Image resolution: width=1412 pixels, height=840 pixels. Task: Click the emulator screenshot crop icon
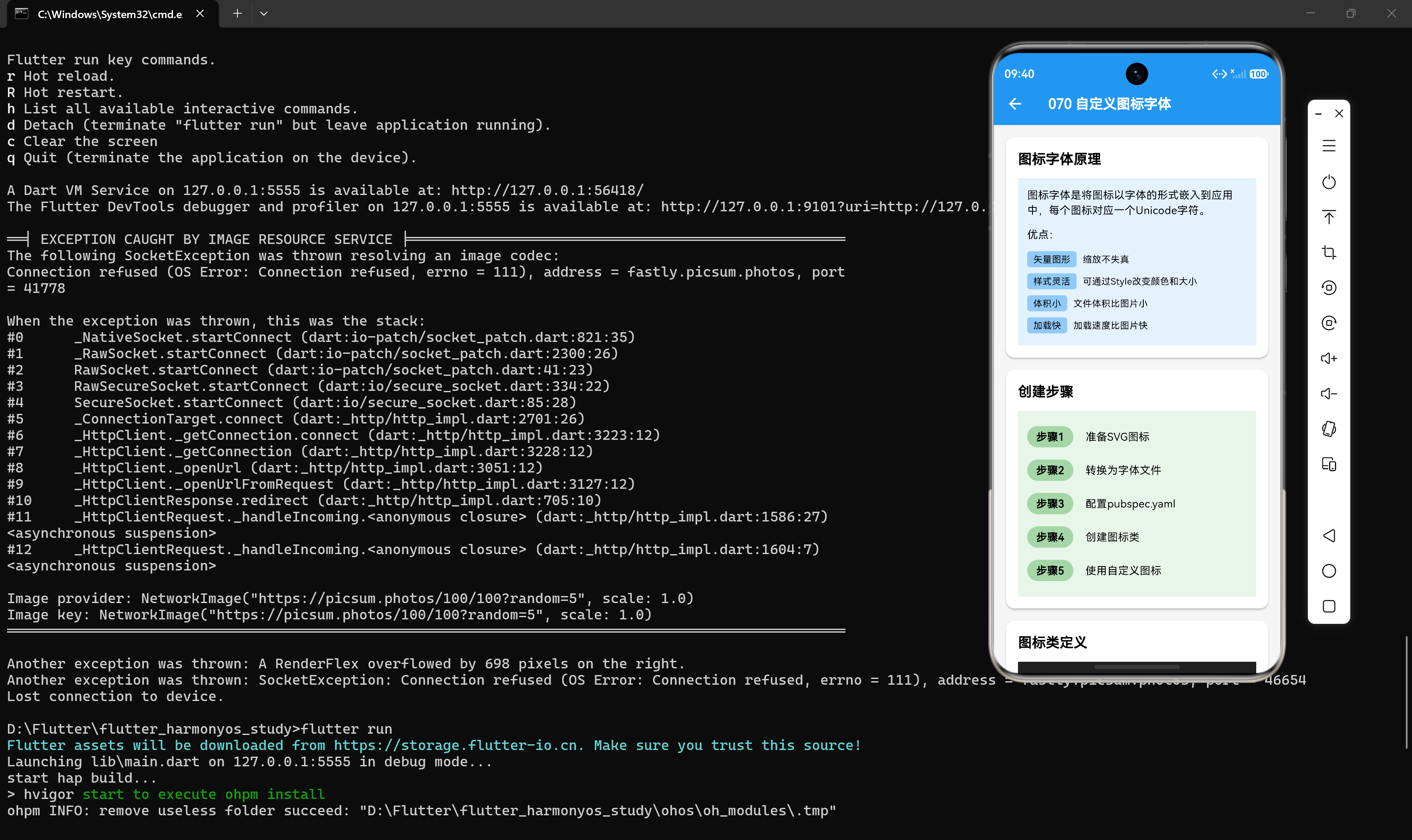1329,252
